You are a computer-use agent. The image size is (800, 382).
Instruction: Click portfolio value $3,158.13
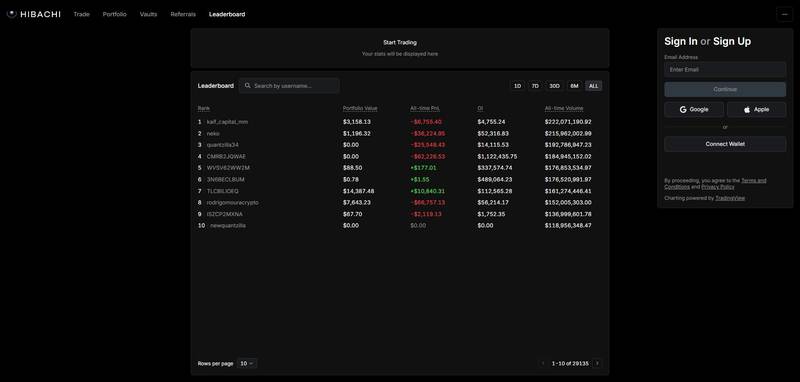pos(357,122)
